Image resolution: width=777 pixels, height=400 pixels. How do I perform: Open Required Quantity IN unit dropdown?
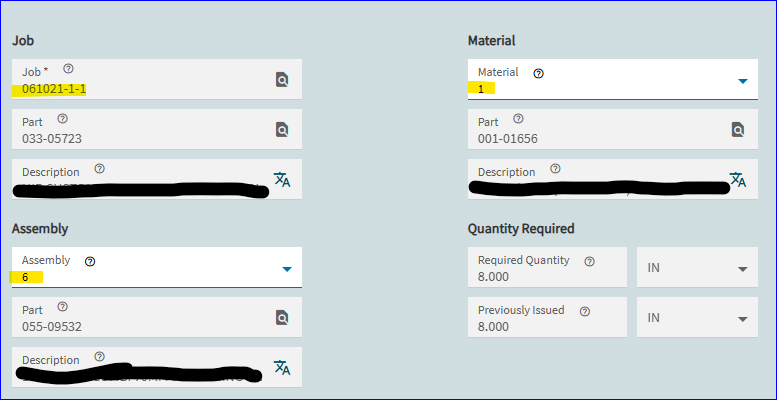click(697, 267)
